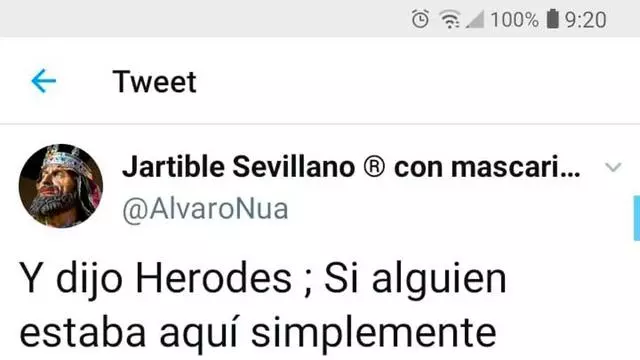This screenshot has width=640, height=360.
Task: Tap the word Herodes in tweet
Action: point(213,279)
